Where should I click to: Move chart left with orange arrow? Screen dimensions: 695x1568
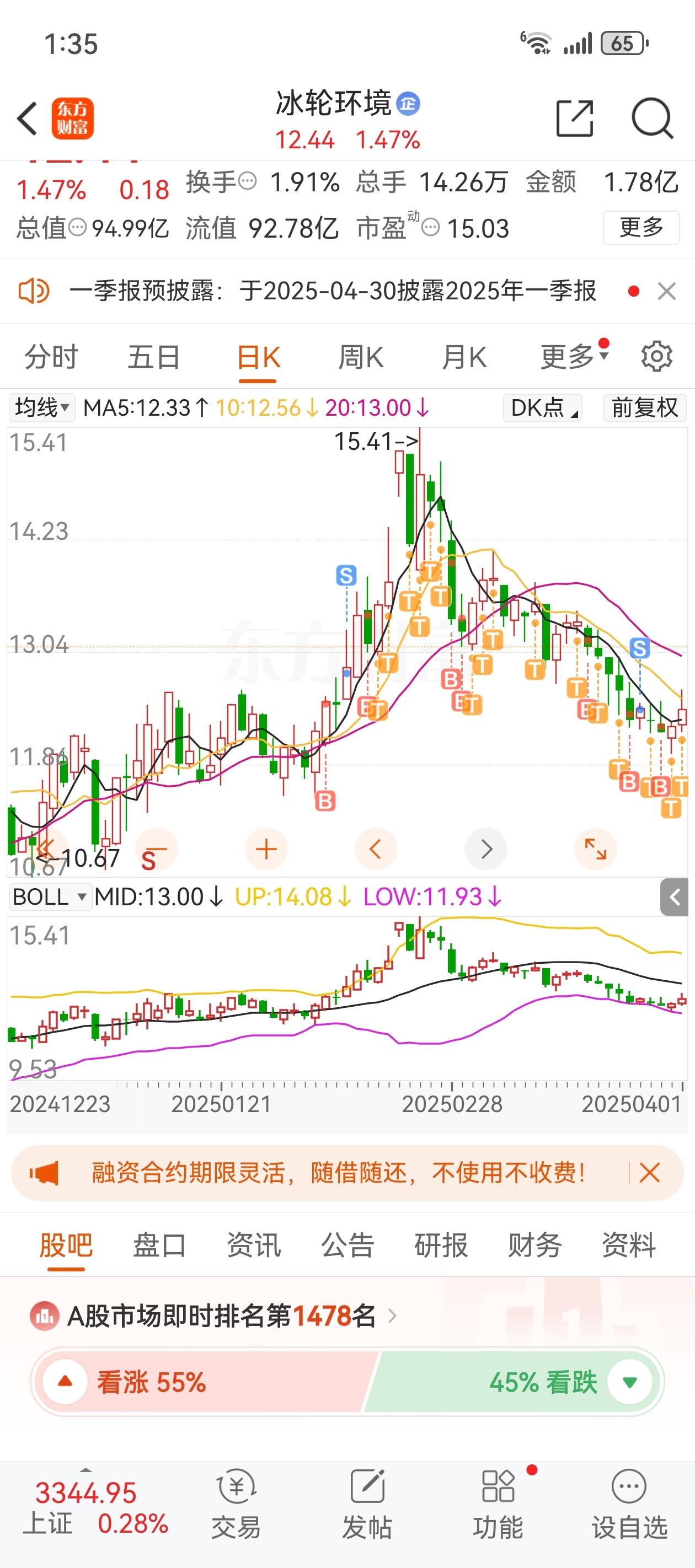376,849
